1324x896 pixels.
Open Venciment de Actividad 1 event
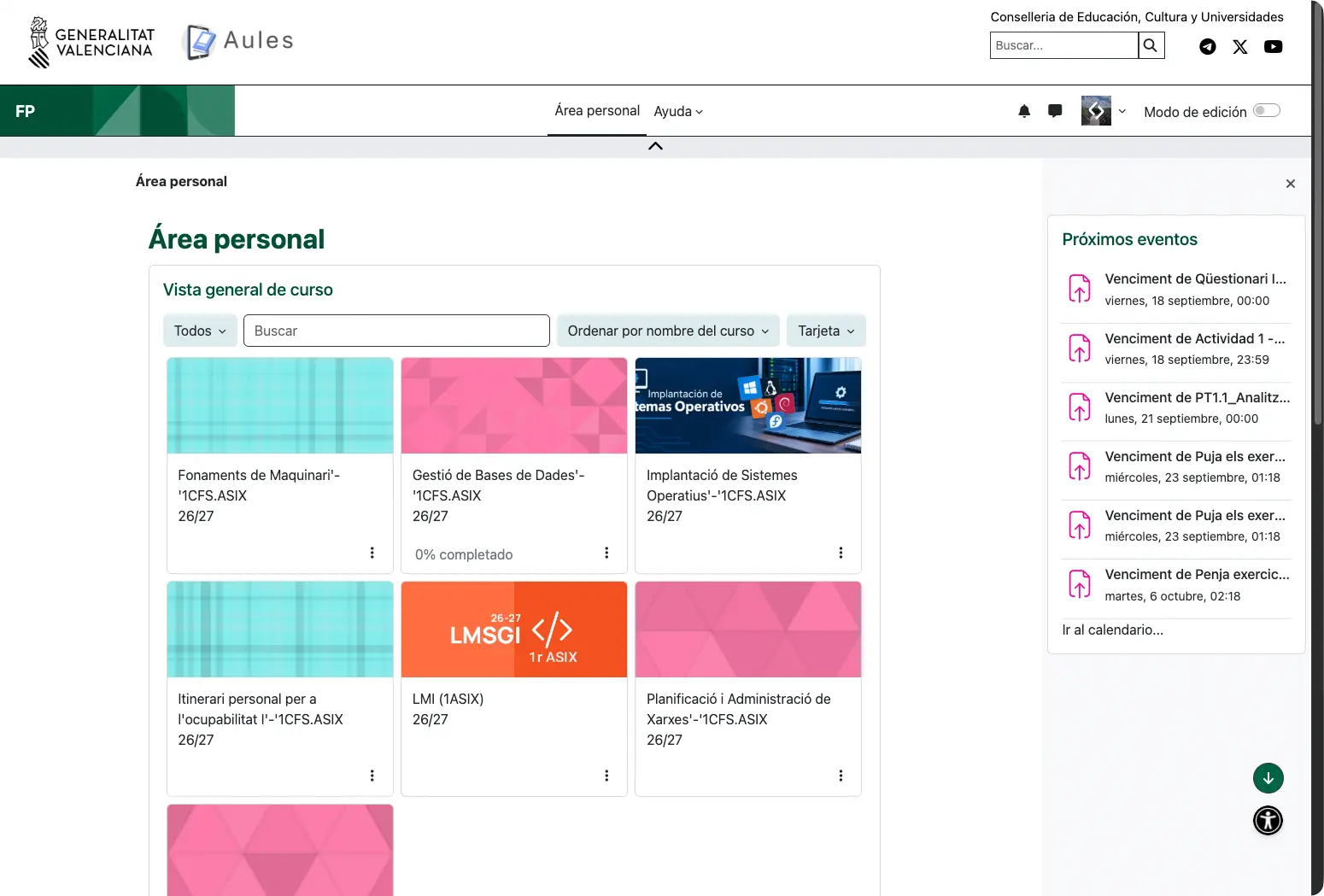pos(1195,338)
